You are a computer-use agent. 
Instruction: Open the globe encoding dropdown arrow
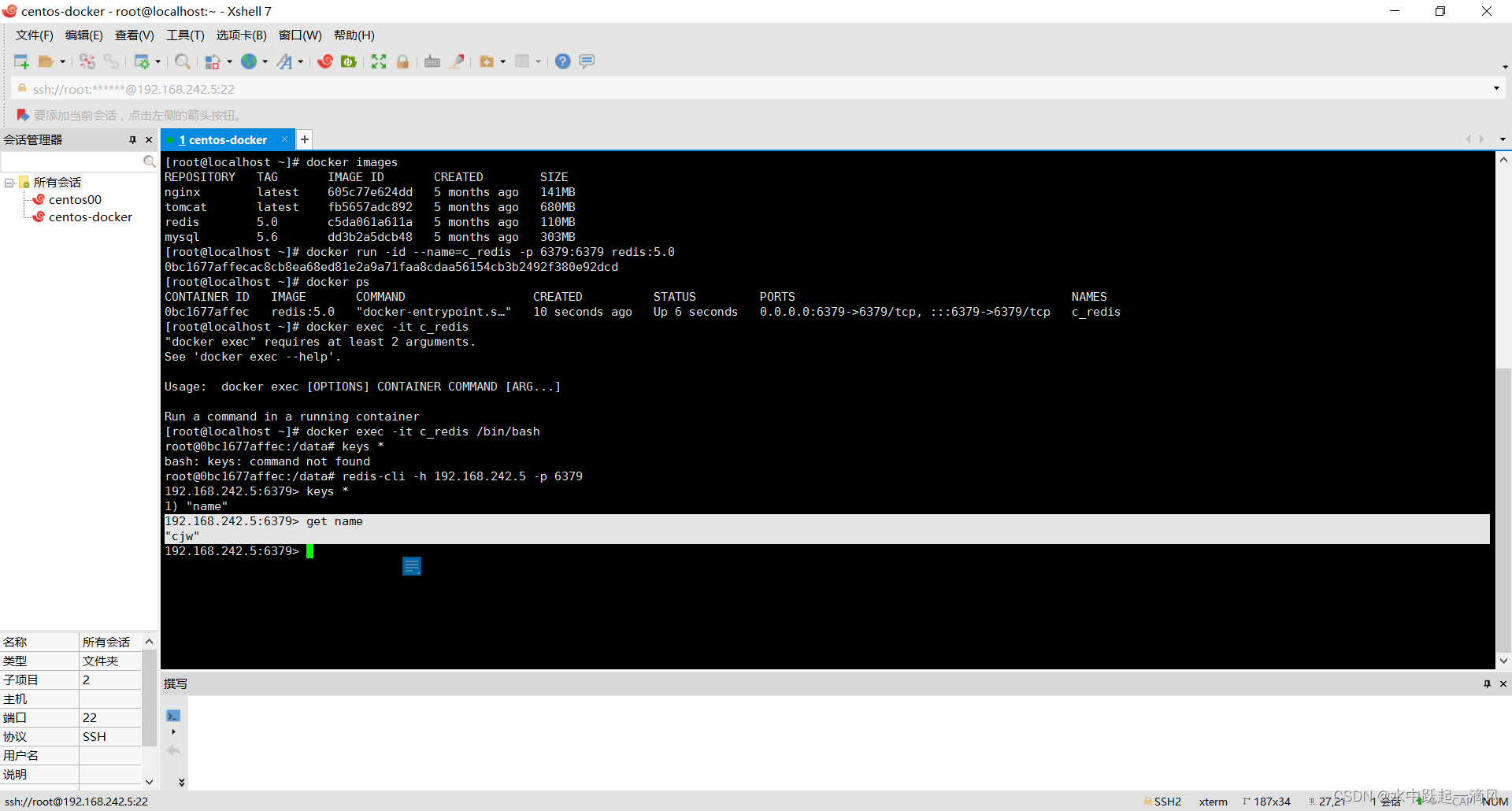point(265,61)
